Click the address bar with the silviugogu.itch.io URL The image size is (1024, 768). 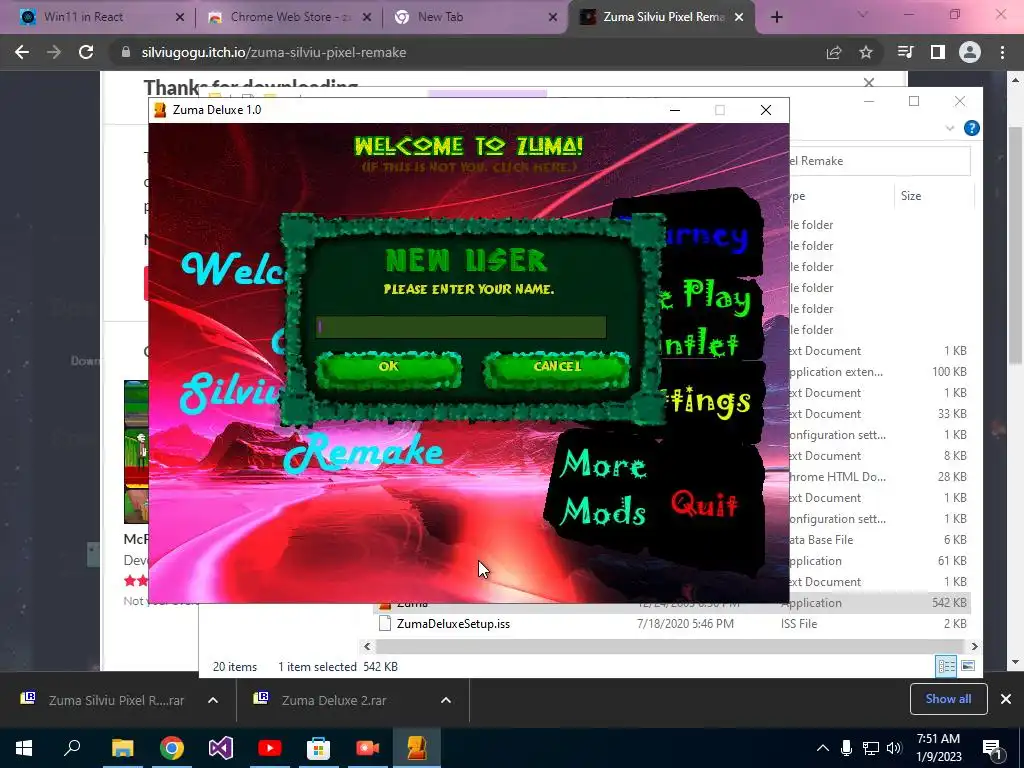274,52
